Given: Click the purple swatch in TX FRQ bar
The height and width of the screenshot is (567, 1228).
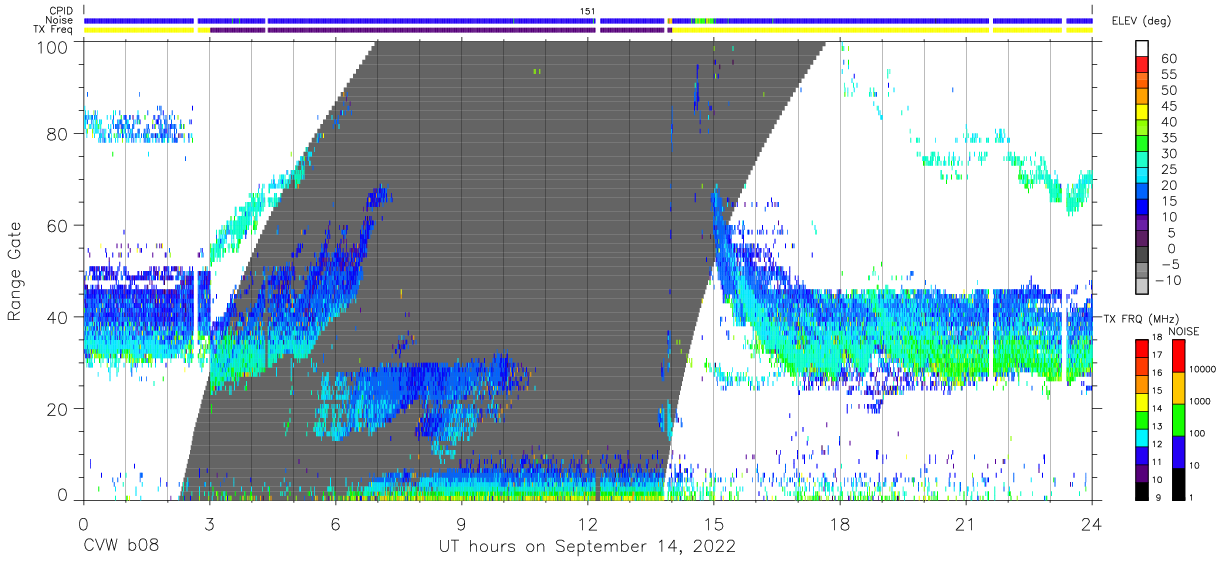Looking at the screenshot, I should pyautogui.click(x=1142, y=472).
